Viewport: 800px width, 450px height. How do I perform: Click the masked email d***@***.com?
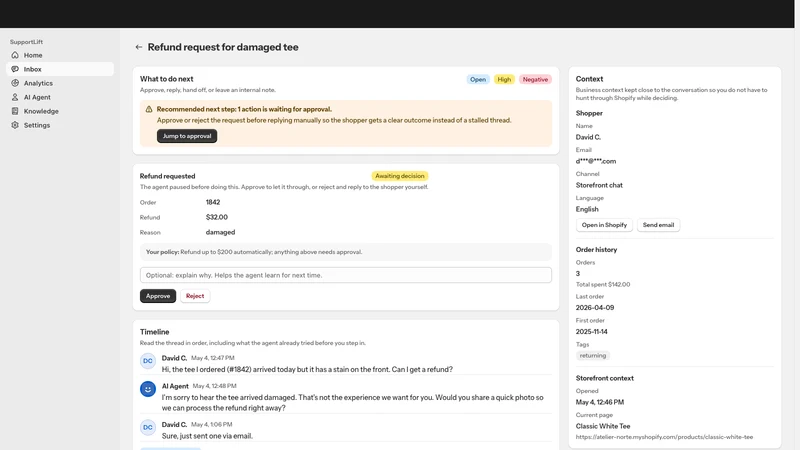(596, 161)
